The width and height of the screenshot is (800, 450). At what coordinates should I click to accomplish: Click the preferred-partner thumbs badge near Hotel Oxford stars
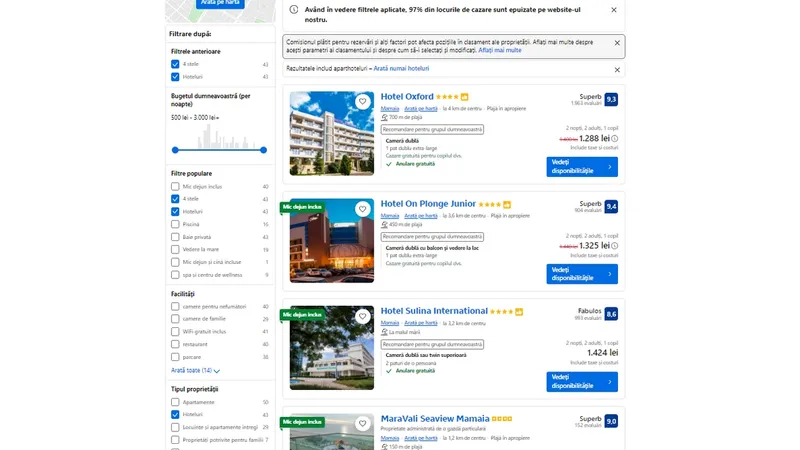click(465, 97)
